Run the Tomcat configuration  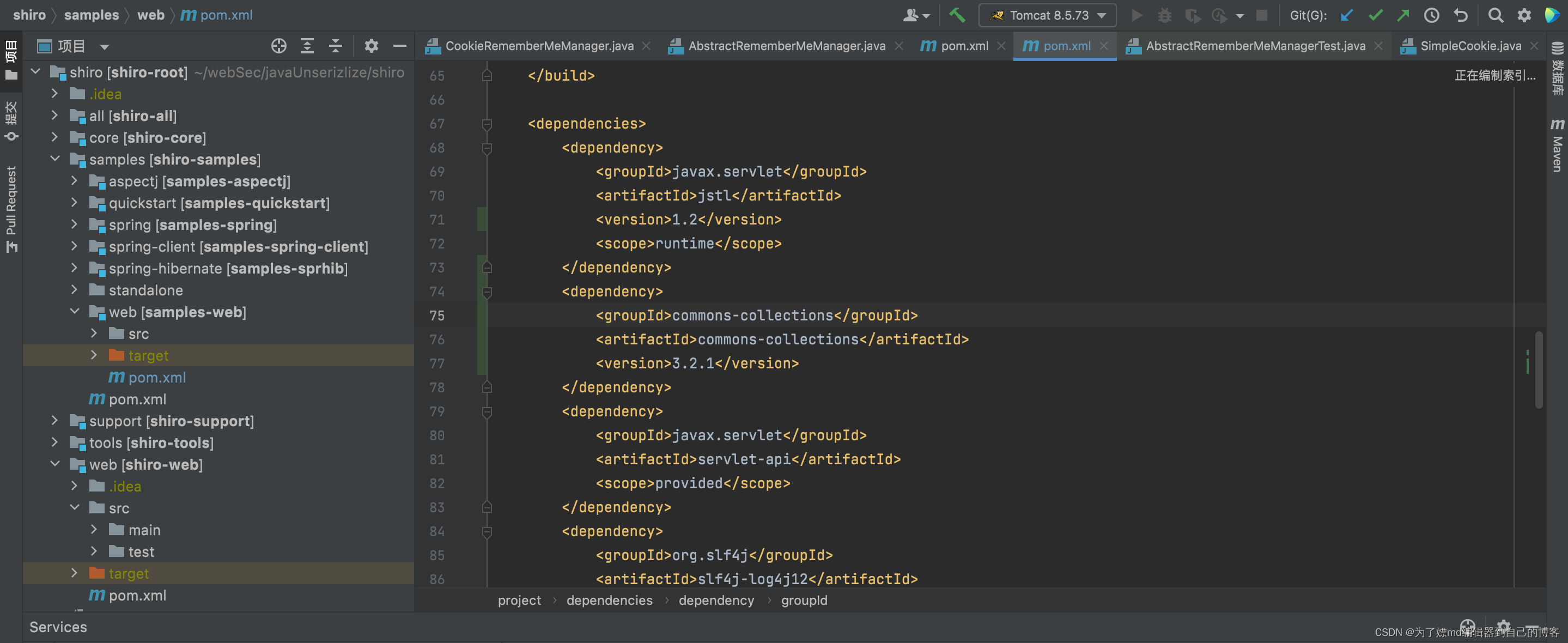tap(1136, 15)
